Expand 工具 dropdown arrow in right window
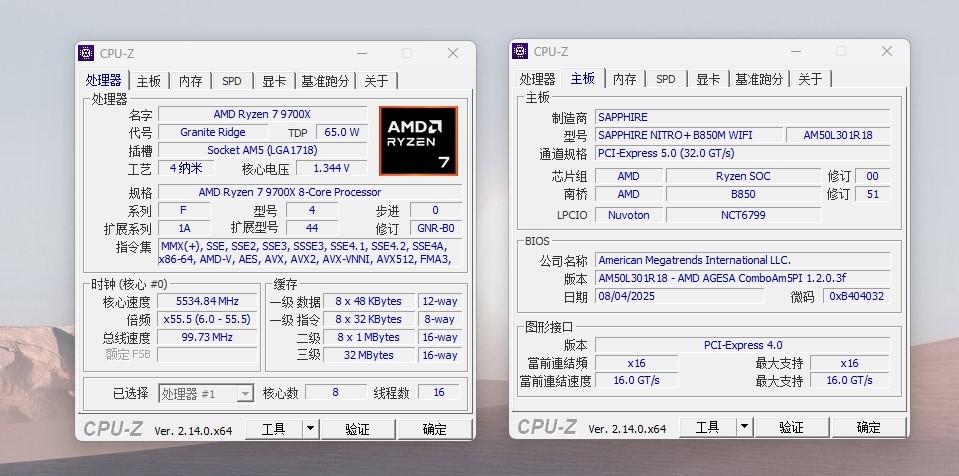 pyautogui.click(x=744, y=428)
